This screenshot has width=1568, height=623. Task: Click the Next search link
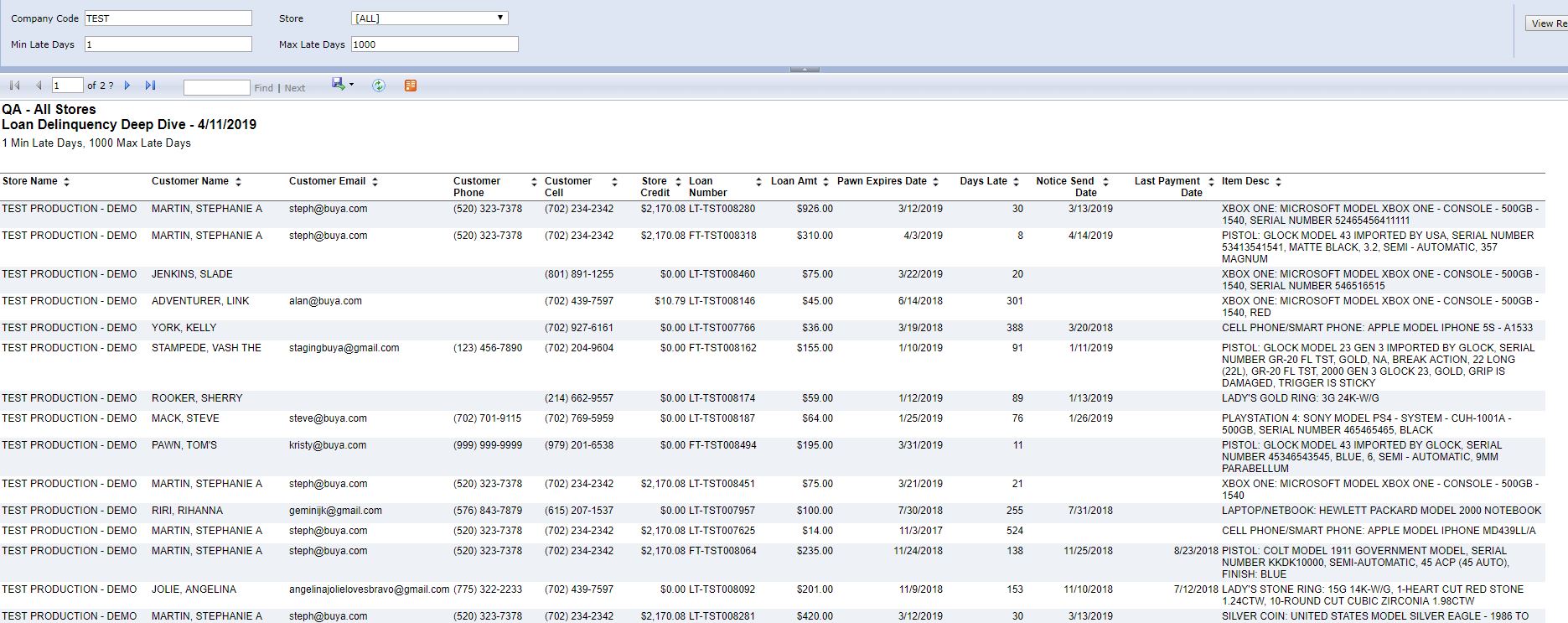[294, 88]
